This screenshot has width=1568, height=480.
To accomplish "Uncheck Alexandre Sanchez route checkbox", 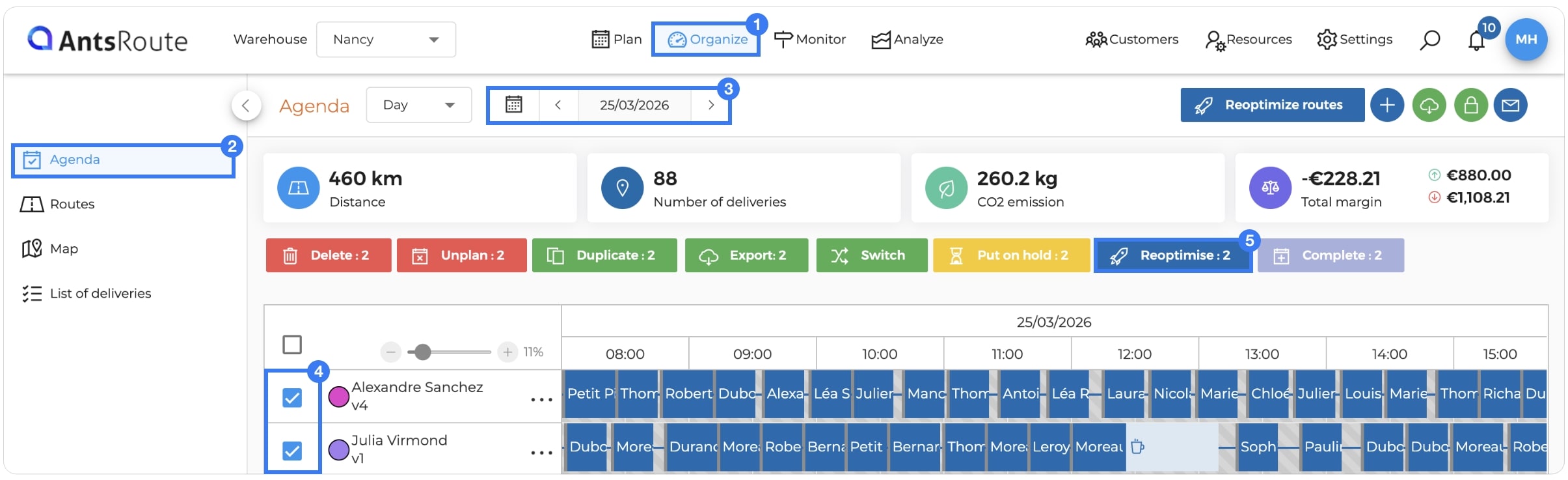I will (x=292, y=397).
